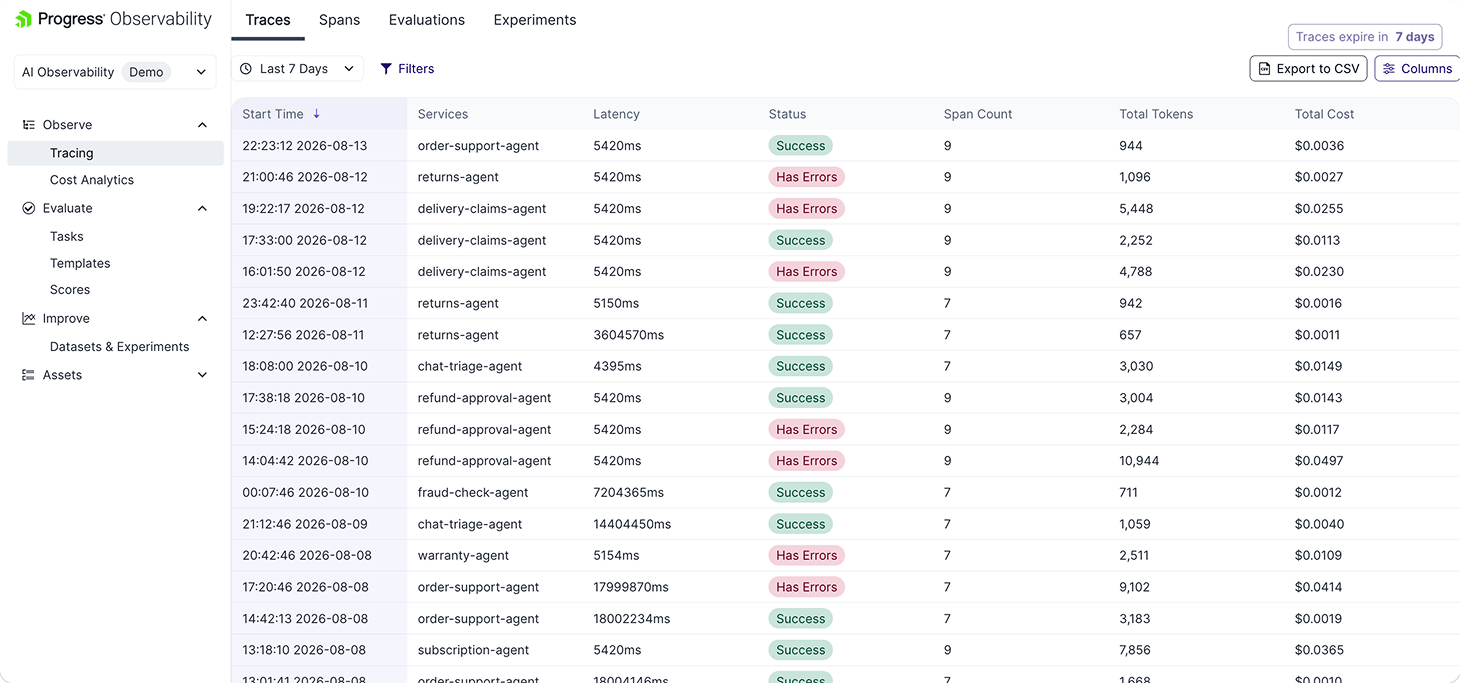Click total cost $0.0036
This screenshot has height=683, width=1460.
pos(1319,146)
